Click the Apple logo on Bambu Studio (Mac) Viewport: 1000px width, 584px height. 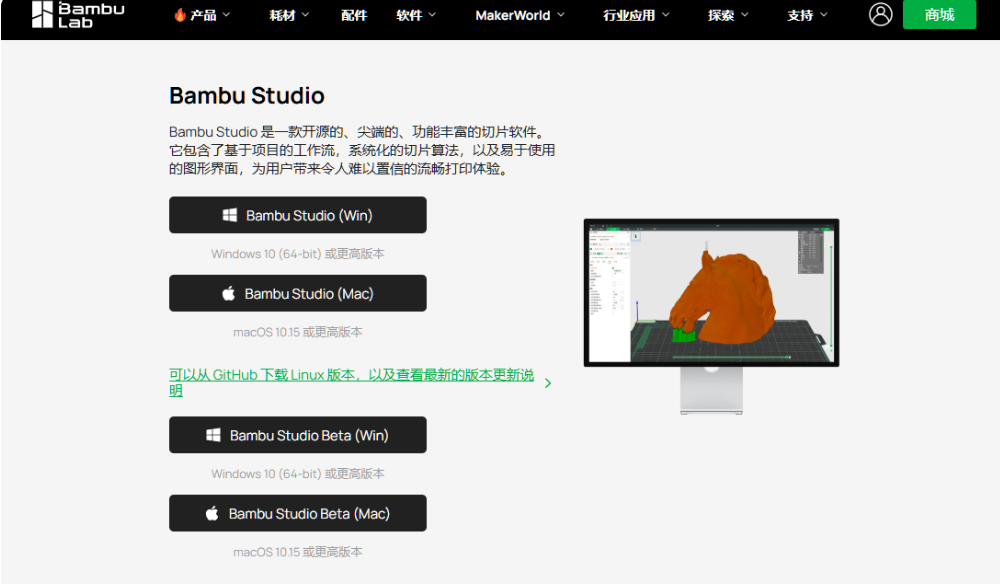228,293
